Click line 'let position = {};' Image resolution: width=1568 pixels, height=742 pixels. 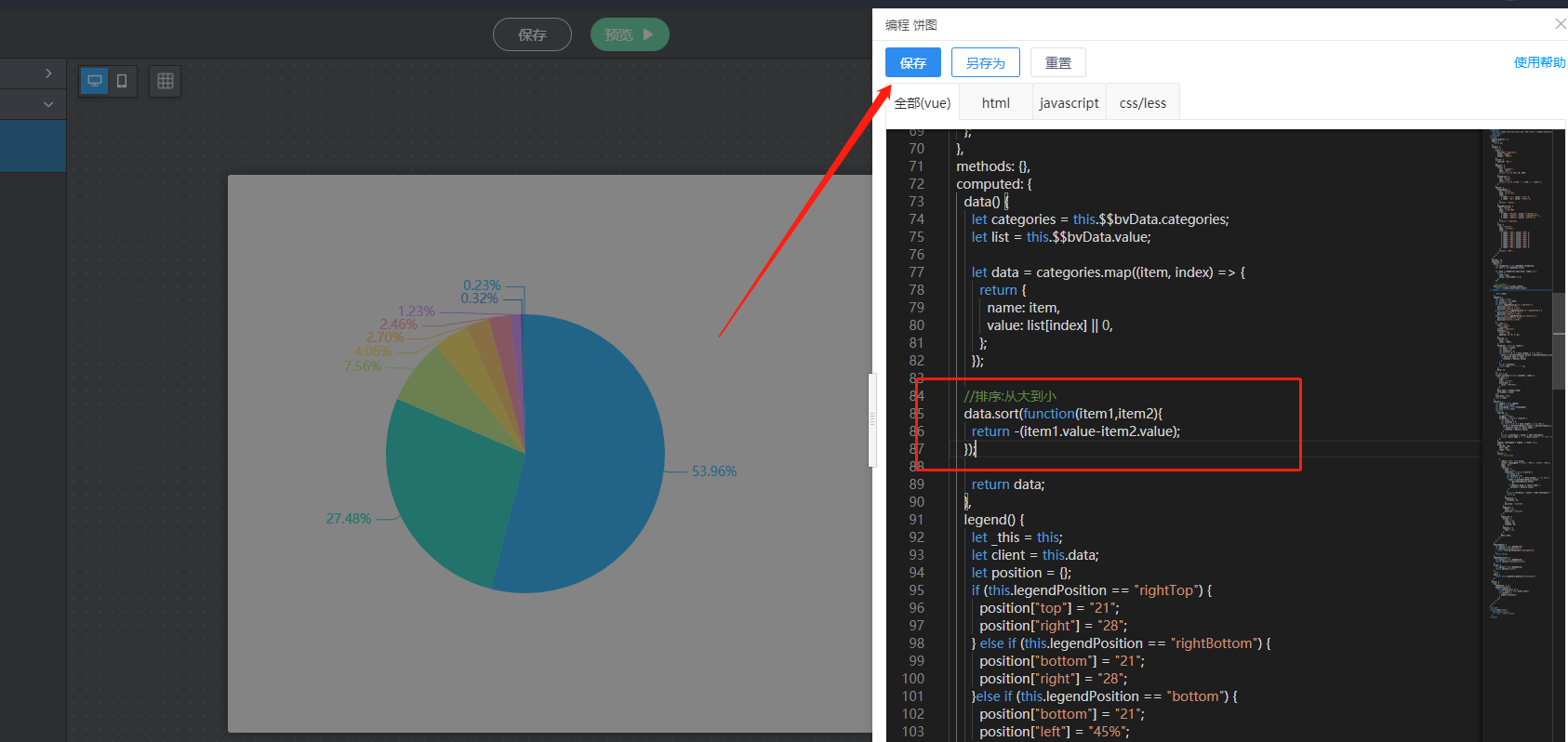pyautogui.click(x=1021, y=573)
